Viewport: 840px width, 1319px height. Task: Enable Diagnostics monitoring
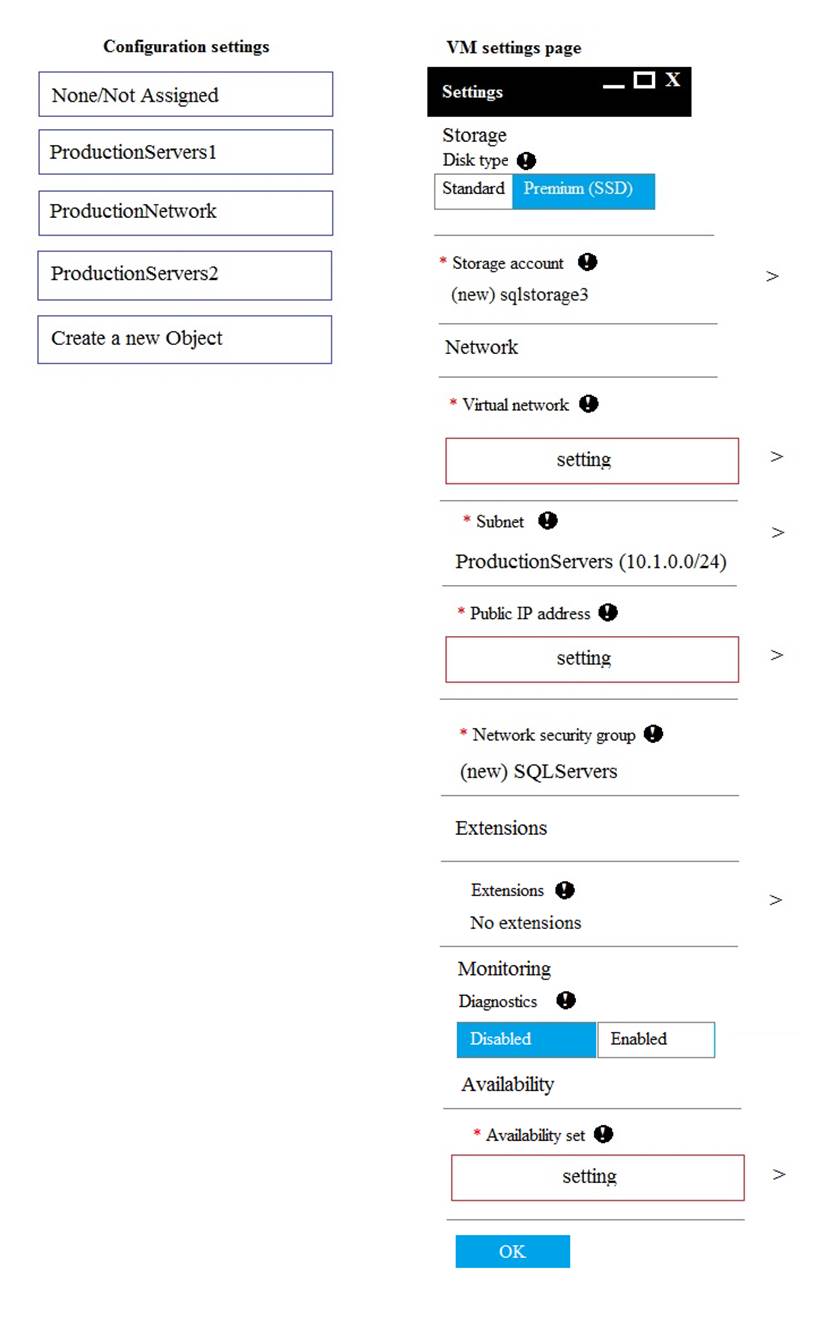tap(655, 1039)
